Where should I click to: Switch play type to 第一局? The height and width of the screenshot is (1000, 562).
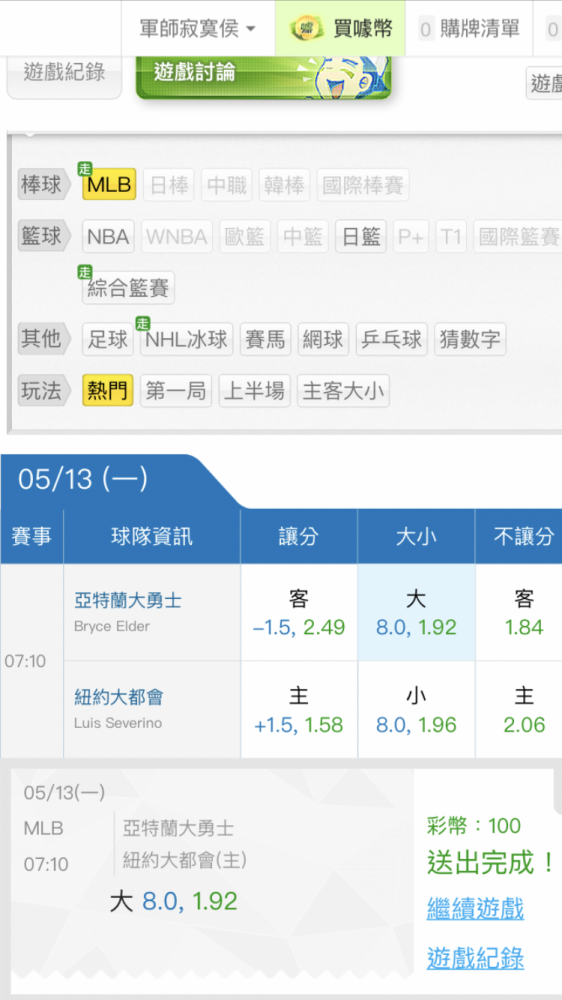(x=176, y=390)
